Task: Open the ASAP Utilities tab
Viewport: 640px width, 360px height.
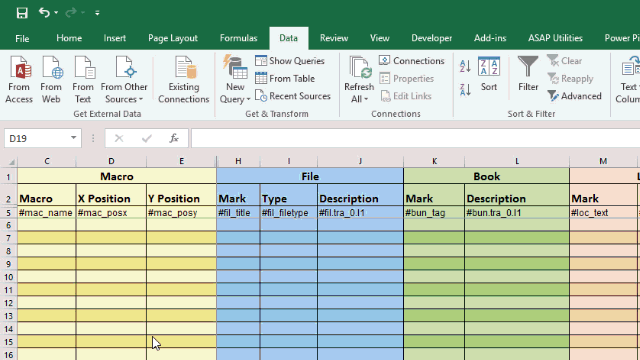Action: (x=555, y=38)
